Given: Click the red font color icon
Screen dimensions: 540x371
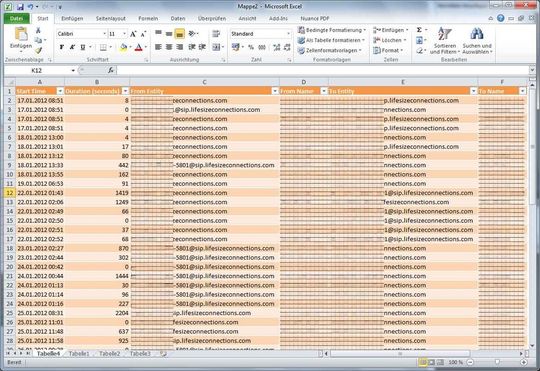Looking at the screenshot, I should [x=138, y=47].
